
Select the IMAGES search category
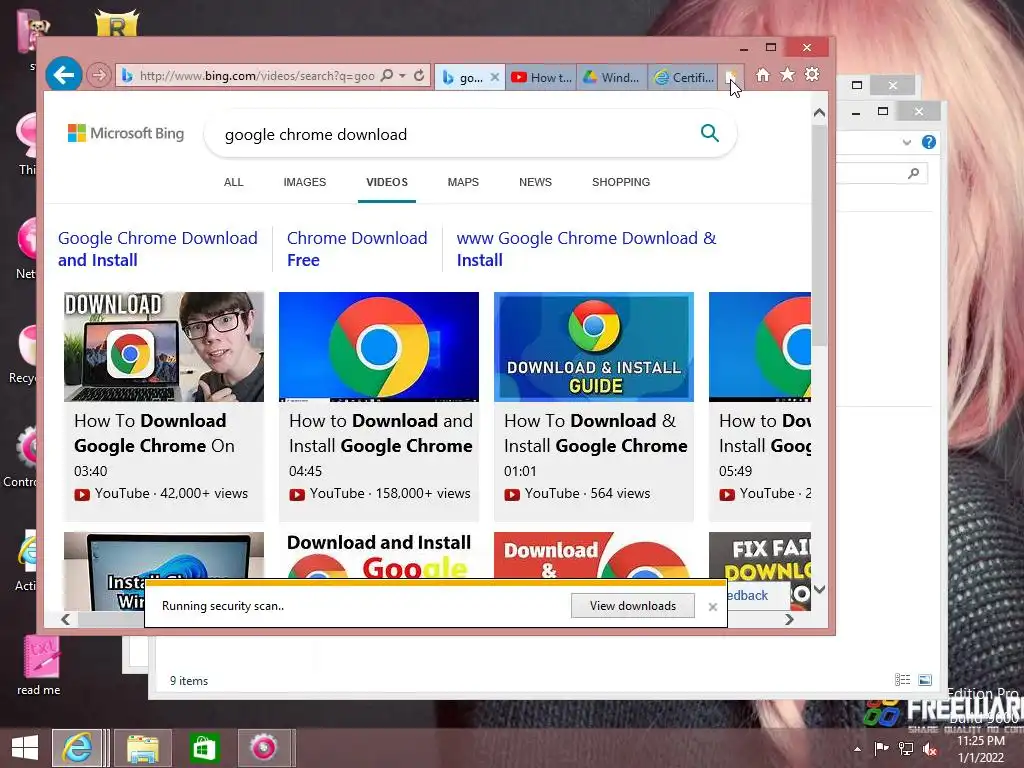pyautogui.click(x=304, y=182)
